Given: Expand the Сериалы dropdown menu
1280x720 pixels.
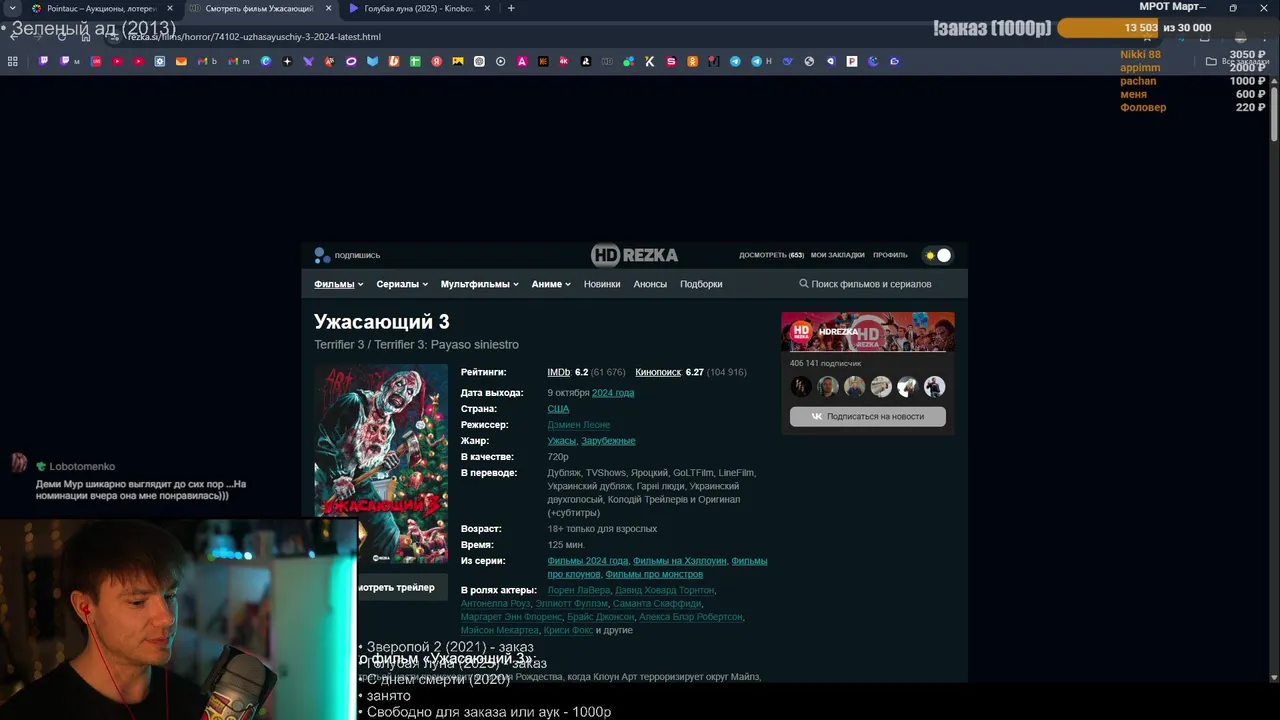Looking at the screenshot, I should [x=402, y=284].
